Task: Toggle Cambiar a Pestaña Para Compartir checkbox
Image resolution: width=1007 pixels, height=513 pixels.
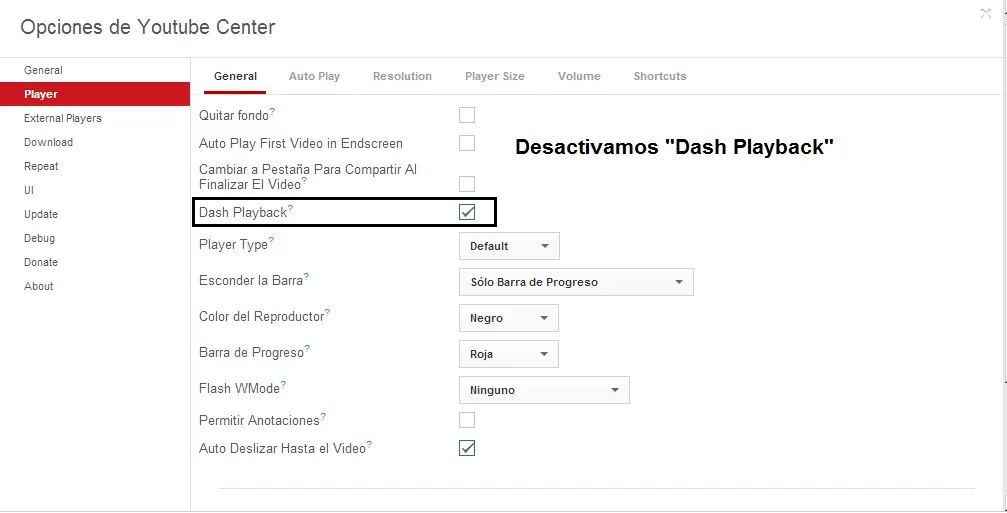Action: pos(467,184)
